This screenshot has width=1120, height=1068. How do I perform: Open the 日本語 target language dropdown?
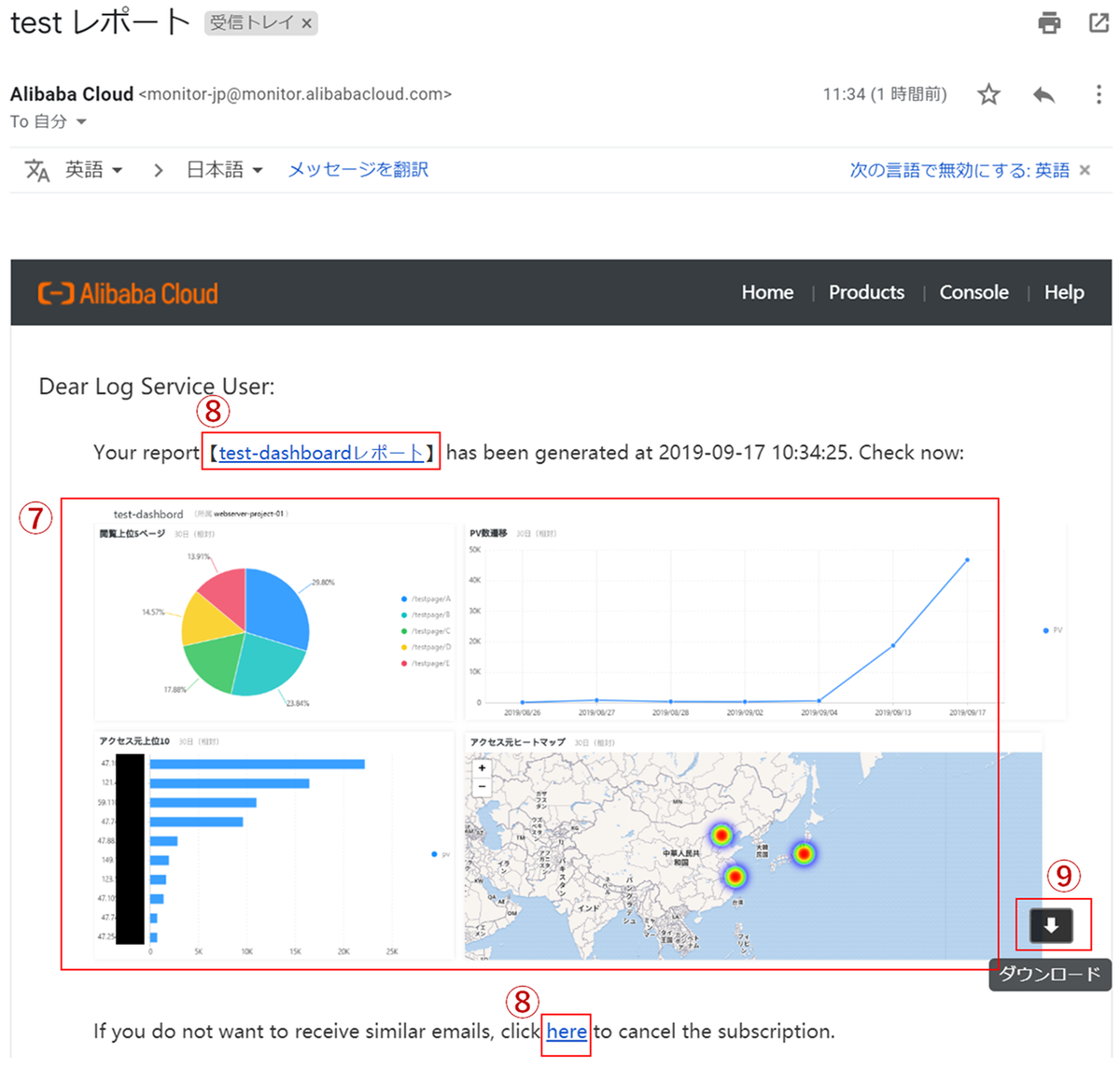224,170
